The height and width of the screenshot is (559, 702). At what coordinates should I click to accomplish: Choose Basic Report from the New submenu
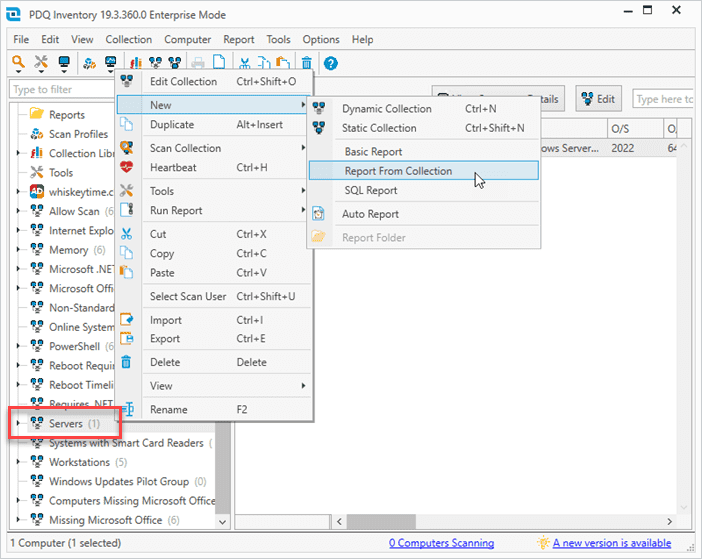click(424, 152)
